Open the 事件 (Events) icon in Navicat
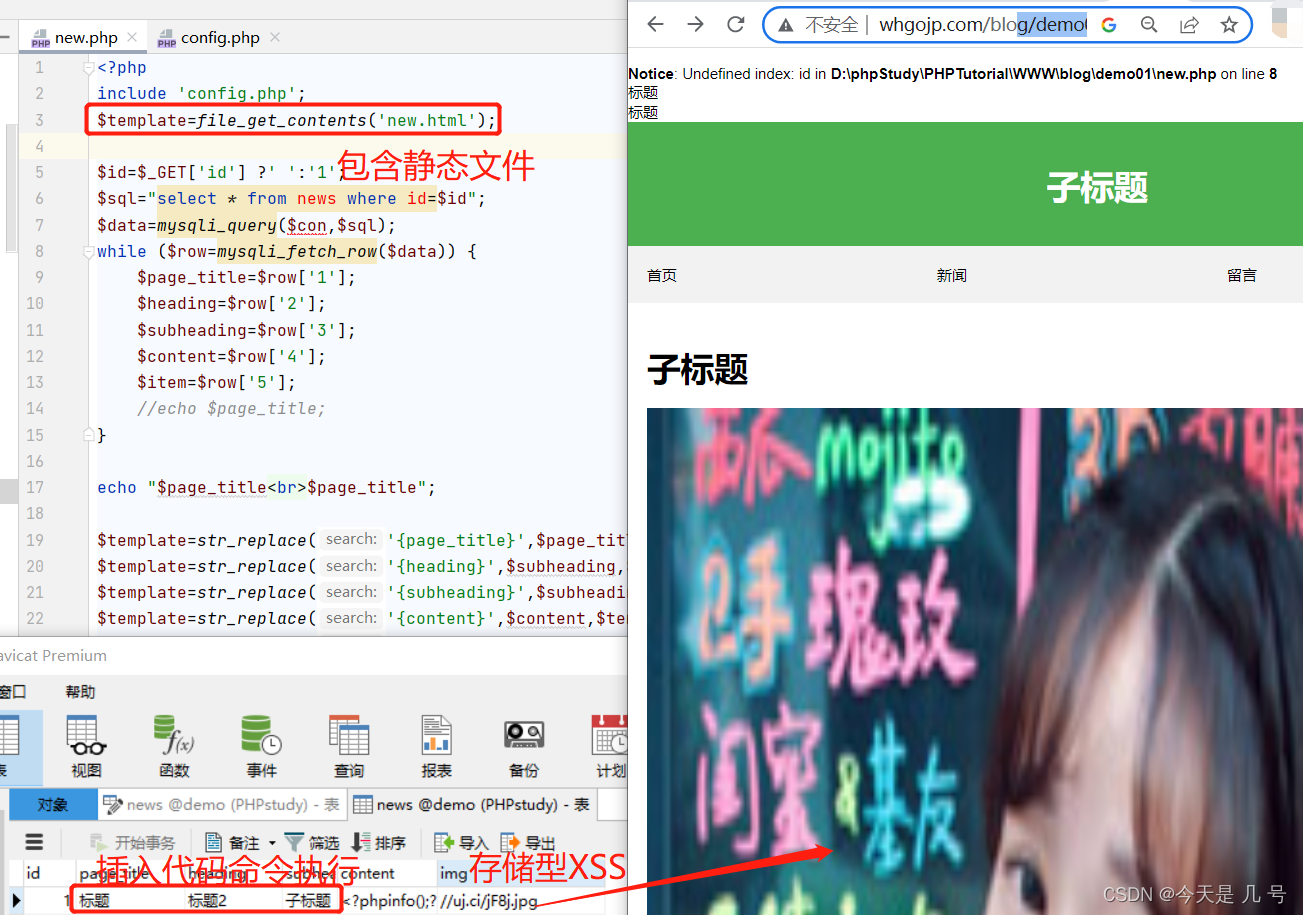 pos(261,746)
